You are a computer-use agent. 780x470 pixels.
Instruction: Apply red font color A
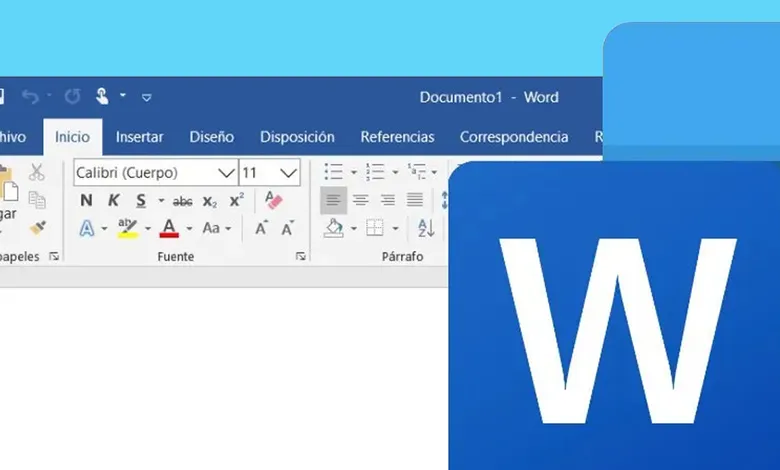coord(169,228)
